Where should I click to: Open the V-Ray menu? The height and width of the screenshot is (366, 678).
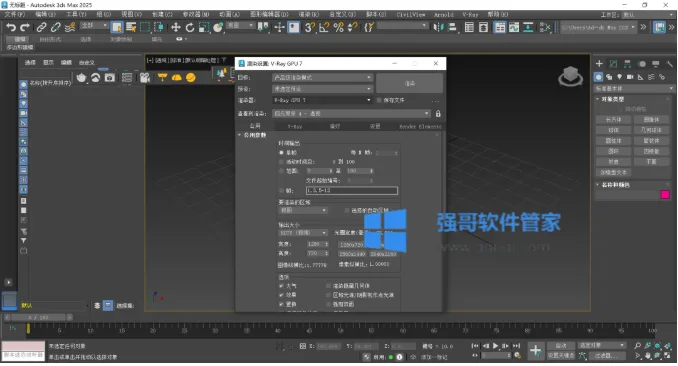(x=470, y=14)
